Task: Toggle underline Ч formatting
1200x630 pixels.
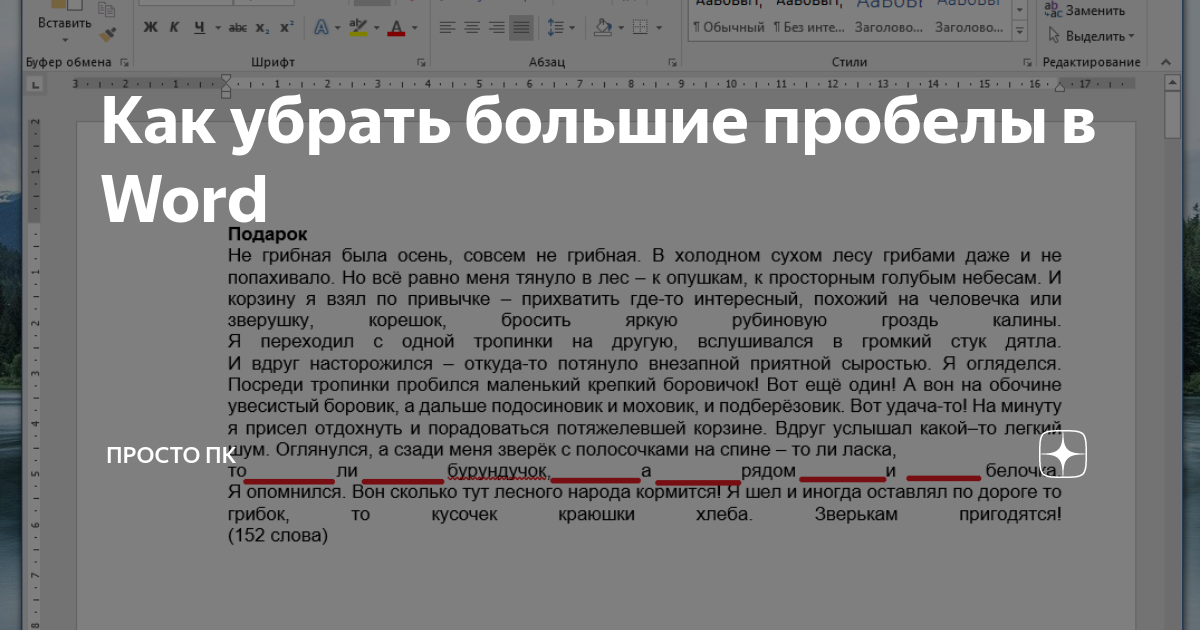Action: [200, 27]
